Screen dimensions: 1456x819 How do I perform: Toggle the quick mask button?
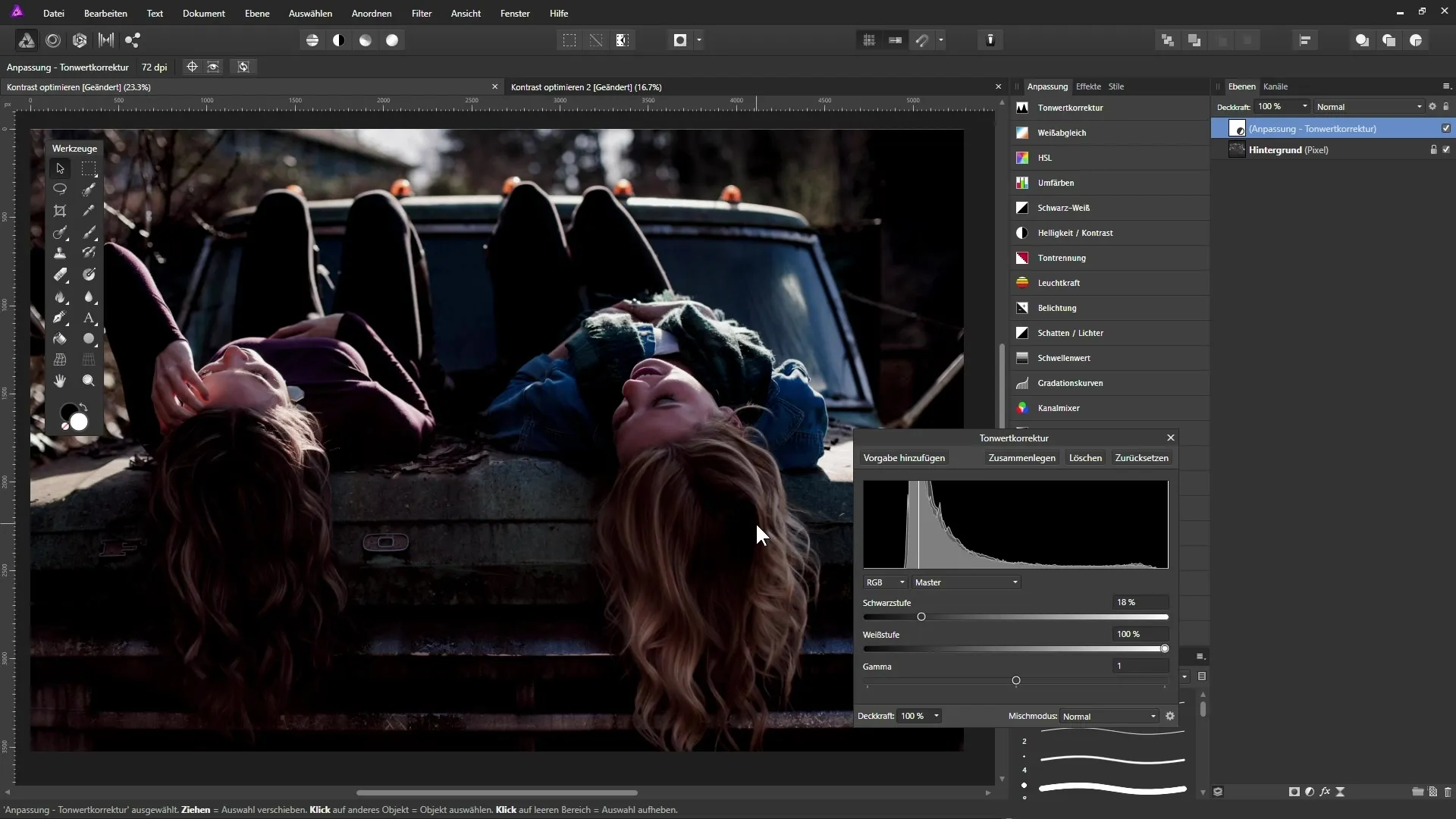click(x=680, y=40)
